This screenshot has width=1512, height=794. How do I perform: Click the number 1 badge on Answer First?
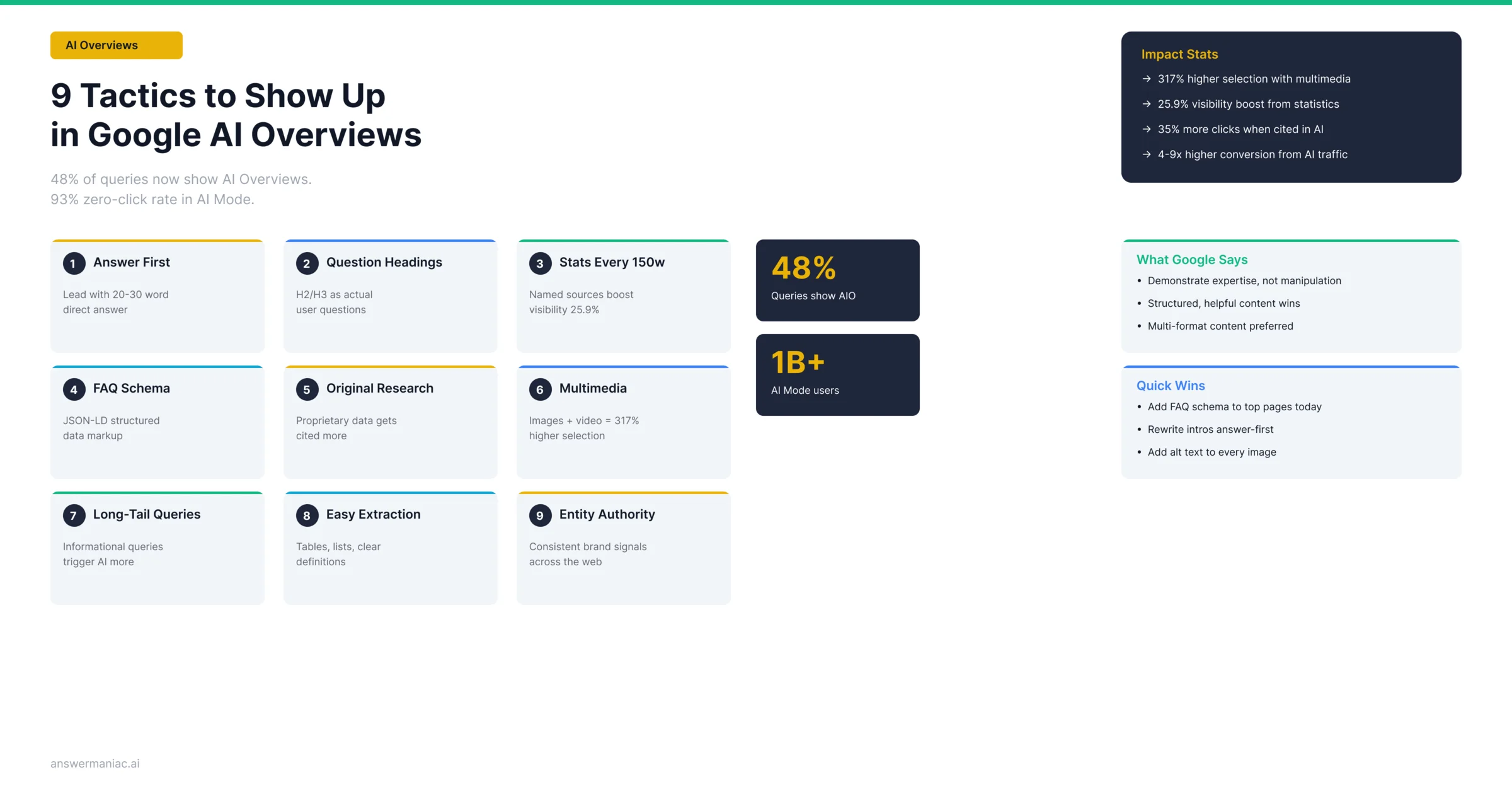(74, 263)
